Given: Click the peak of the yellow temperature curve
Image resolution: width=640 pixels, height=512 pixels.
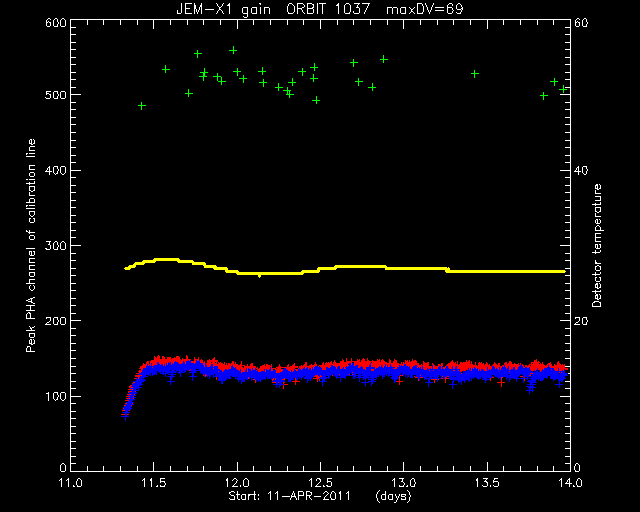Looking at the screenshot, I should (166, 259).
